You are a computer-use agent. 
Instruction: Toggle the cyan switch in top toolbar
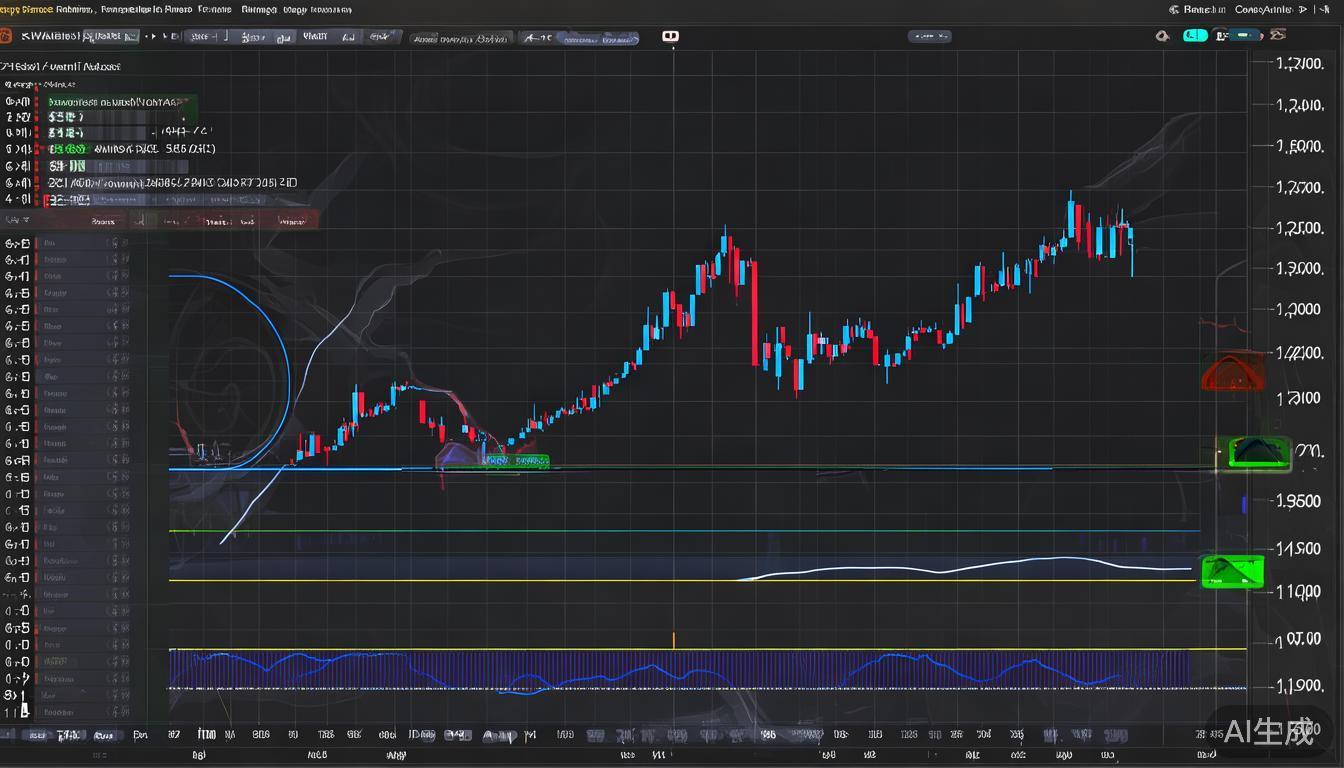(x=1194, y=36)
